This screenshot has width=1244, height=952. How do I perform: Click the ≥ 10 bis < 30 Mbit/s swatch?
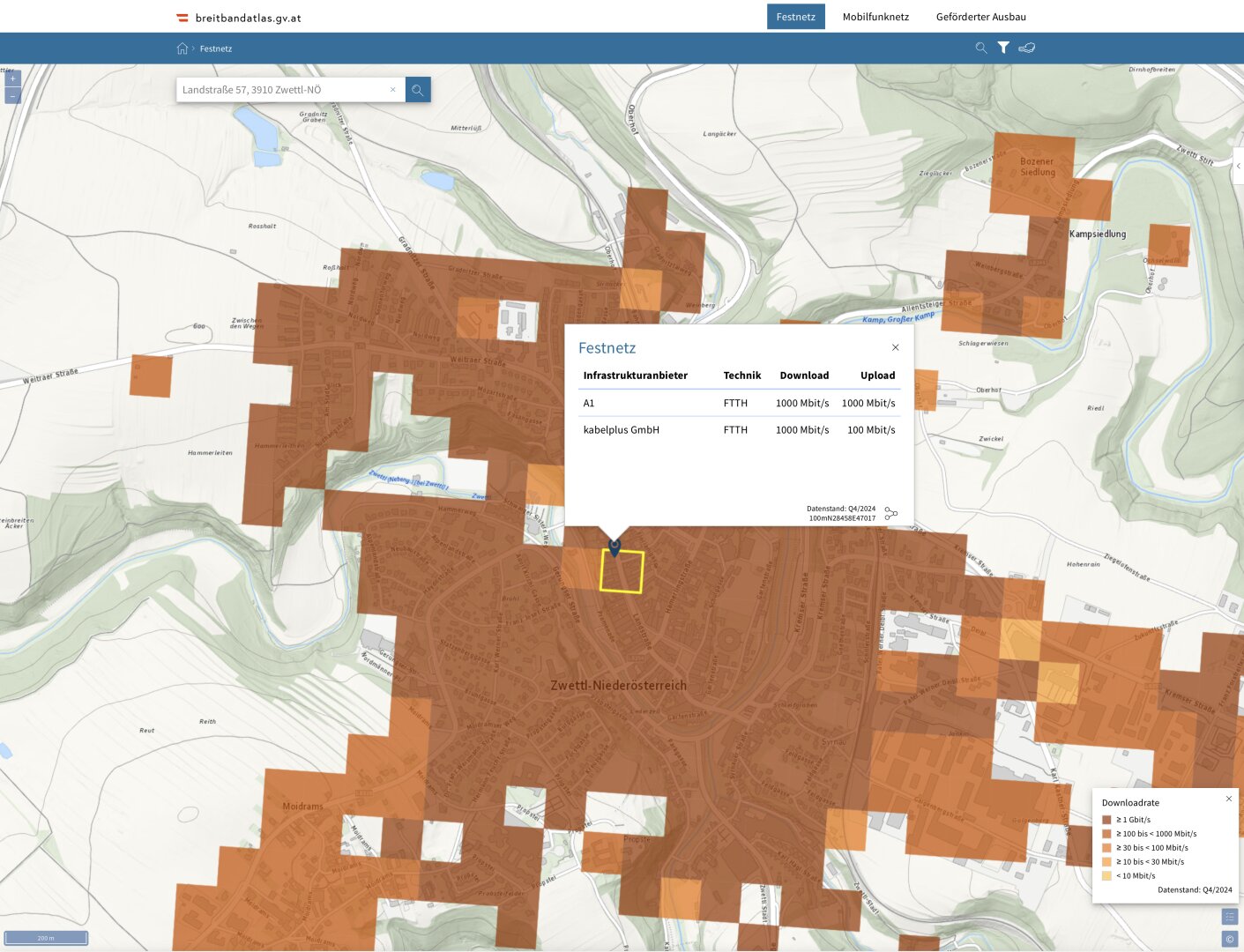click(1106, 862)
